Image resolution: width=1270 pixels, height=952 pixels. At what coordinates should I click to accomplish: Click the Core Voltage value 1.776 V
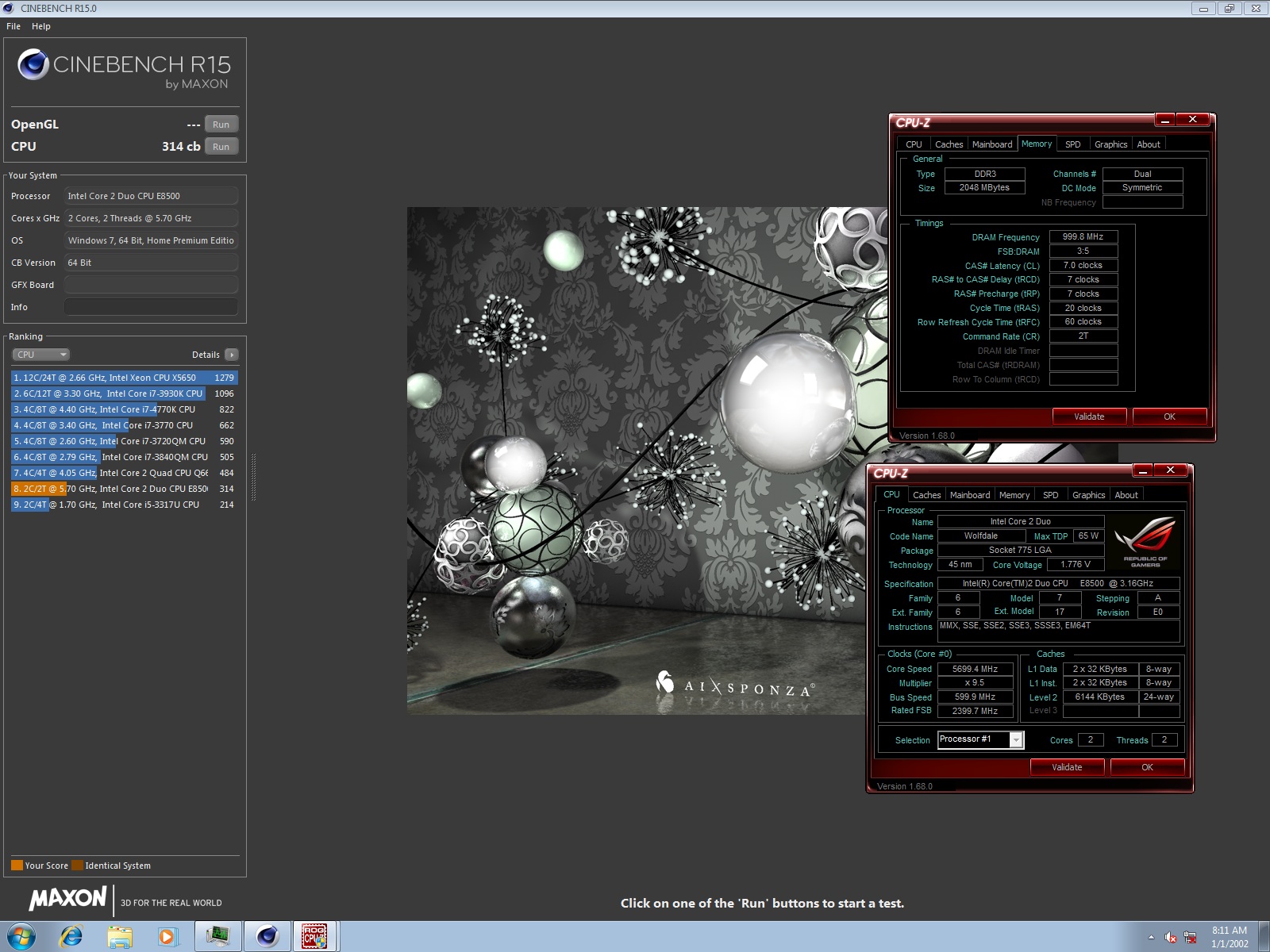[1076, 565]
